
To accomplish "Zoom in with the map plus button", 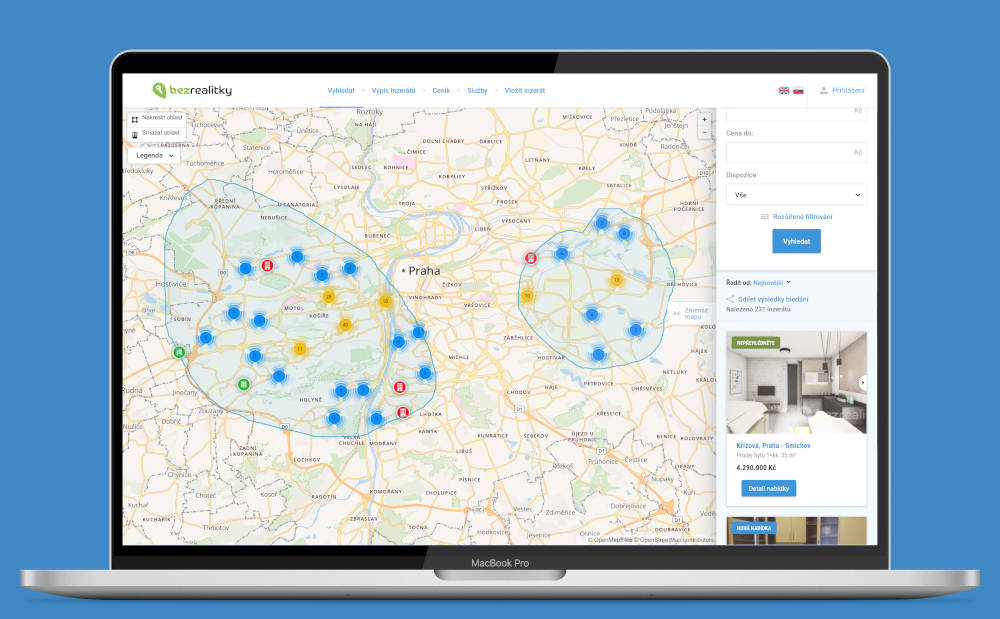I will tap(704, 119).
